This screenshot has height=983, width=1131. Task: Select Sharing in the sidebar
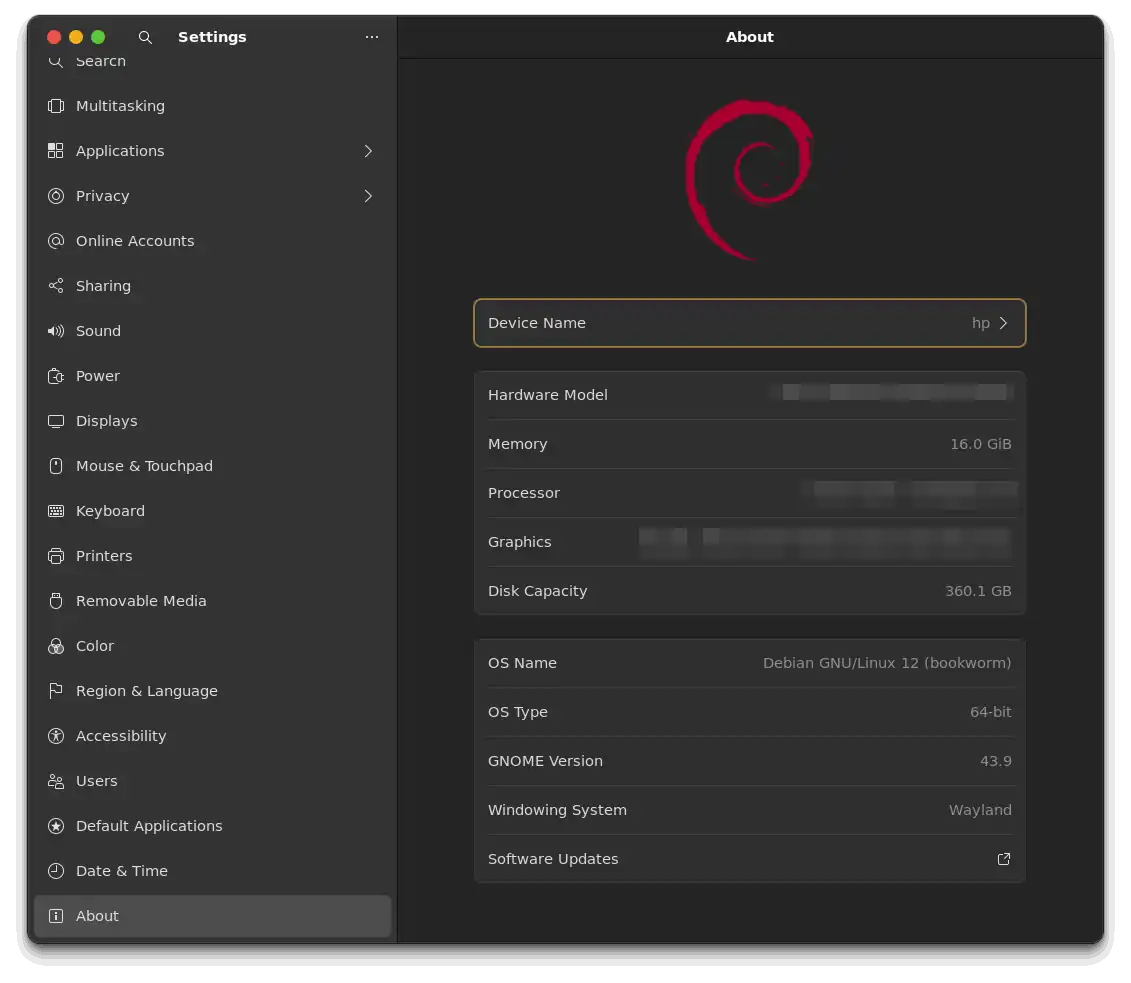click(x=212, y=286)
